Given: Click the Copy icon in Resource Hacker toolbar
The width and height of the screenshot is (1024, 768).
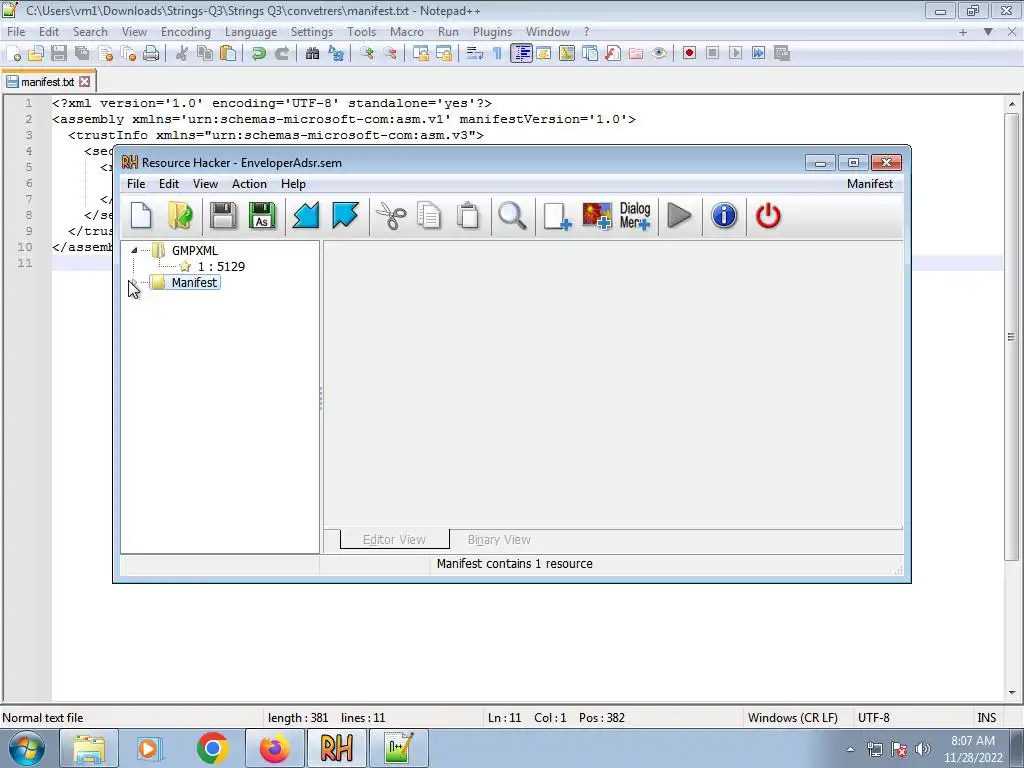Looking at the screenshot, I should click(429, 216).
